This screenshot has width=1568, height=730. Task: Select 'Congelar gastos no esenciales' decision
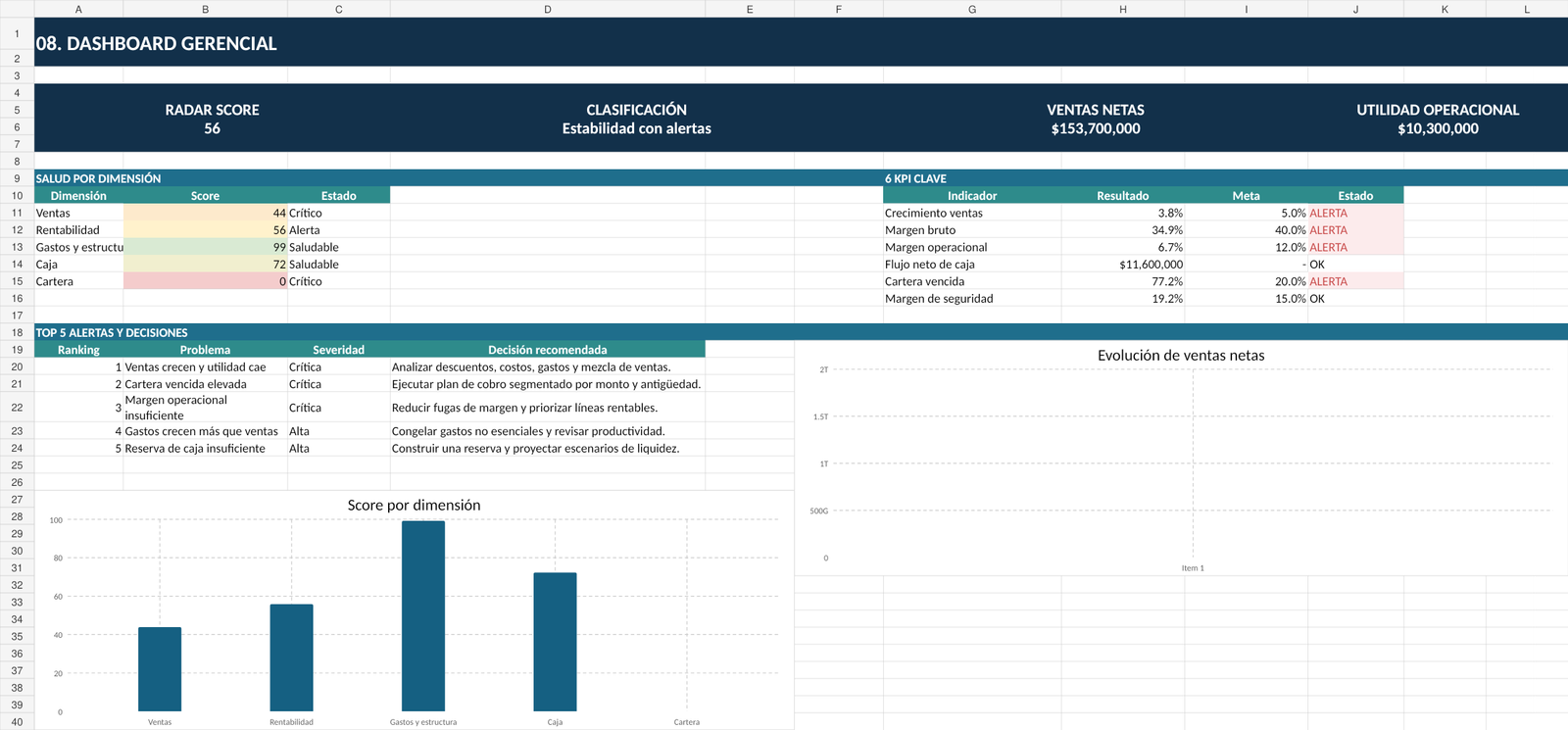coord(547,431)
